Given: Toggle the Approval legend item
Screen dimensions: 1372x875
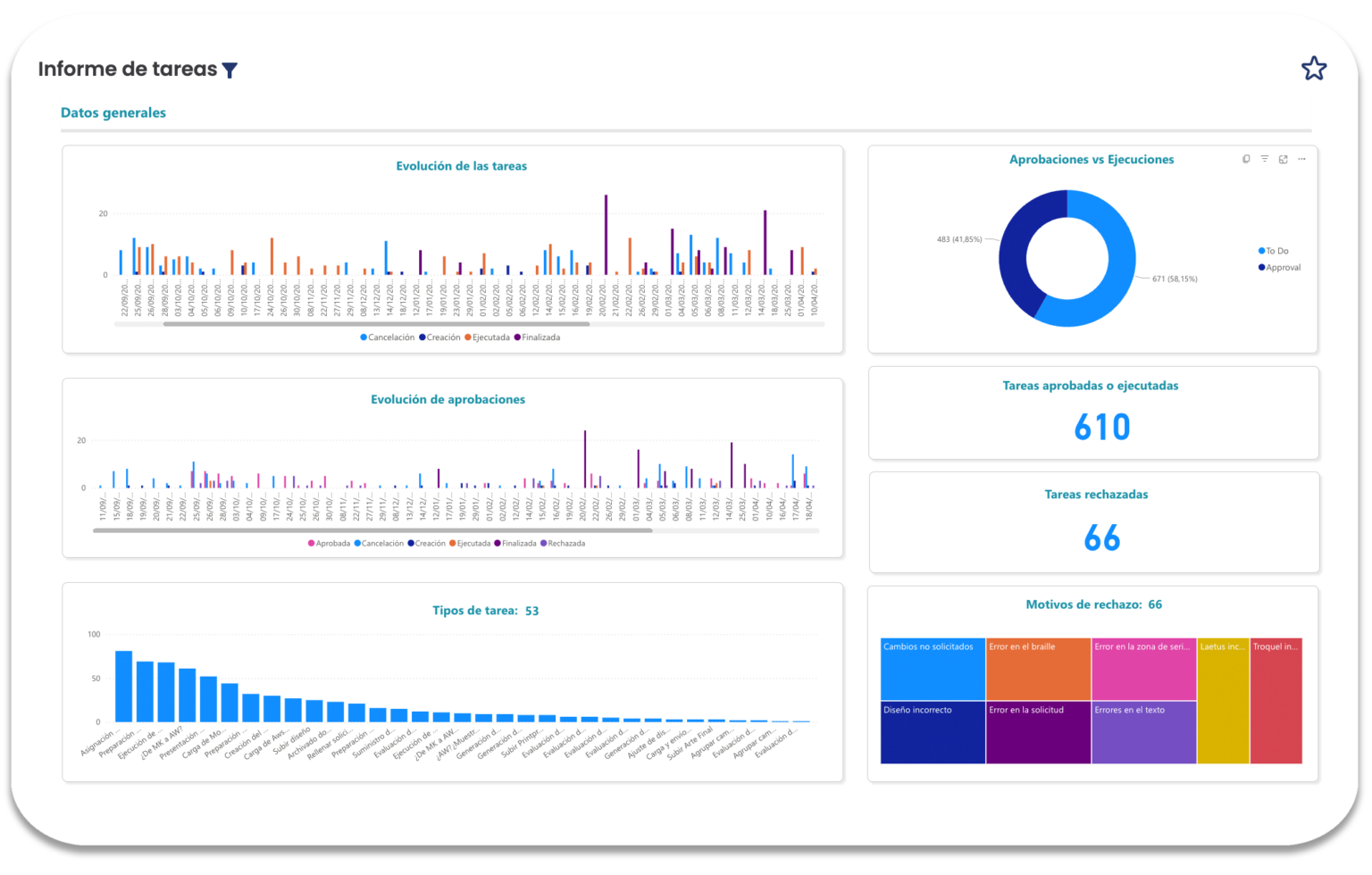Looking at the screenshot, I should 1282,268.
